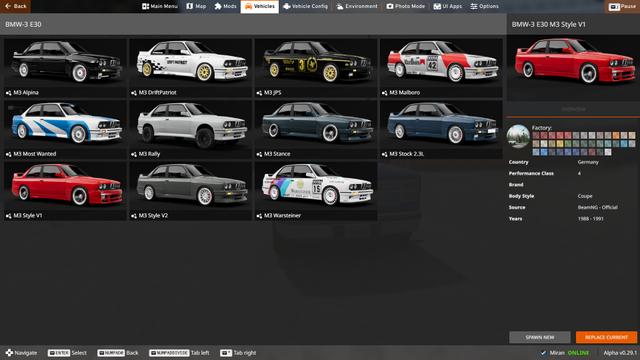
Task: Open the Options sliders tab
Action: pyautogui.click(x=484, y=6)
